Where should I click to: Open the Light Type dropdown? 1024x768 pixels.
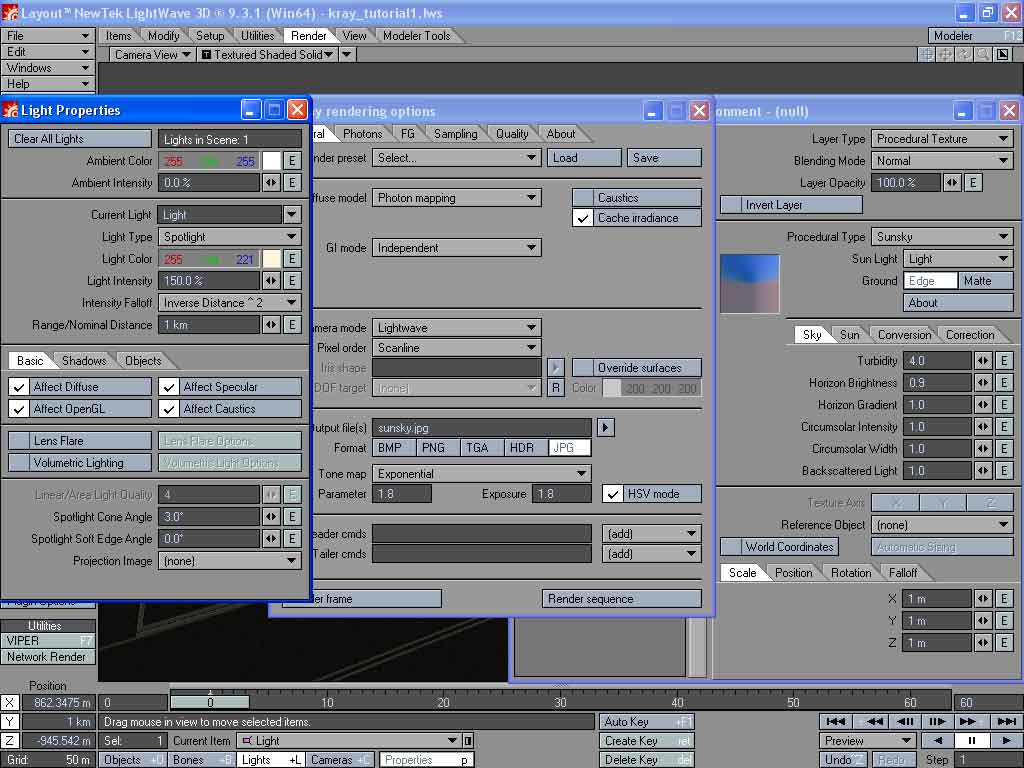point(230,237)
